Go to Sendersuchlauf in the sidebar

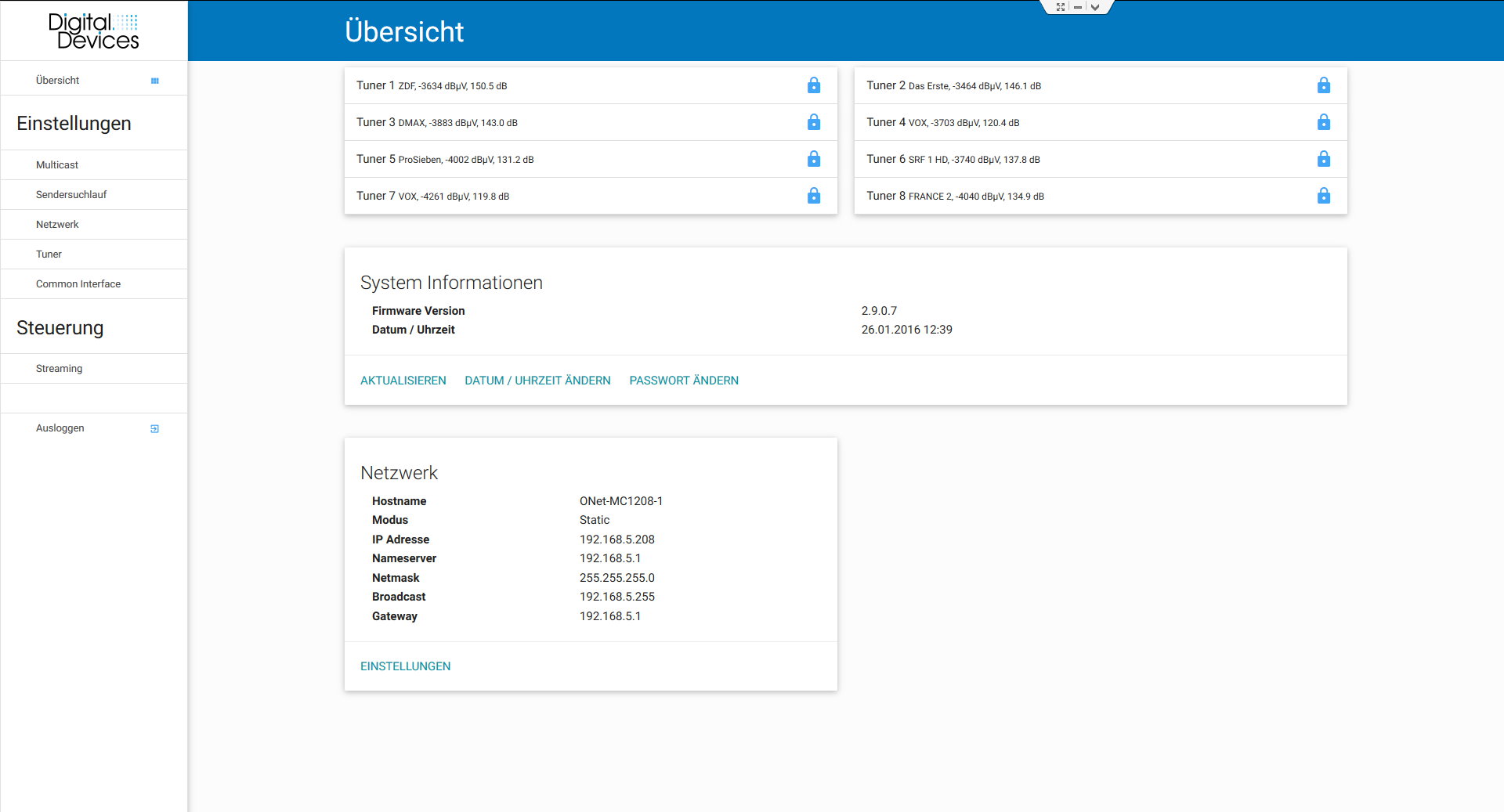click(71, 195)
